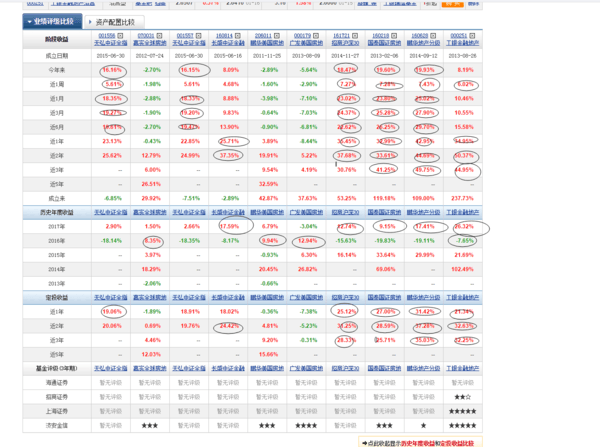Open fund code link 161721

click(341, 36)
